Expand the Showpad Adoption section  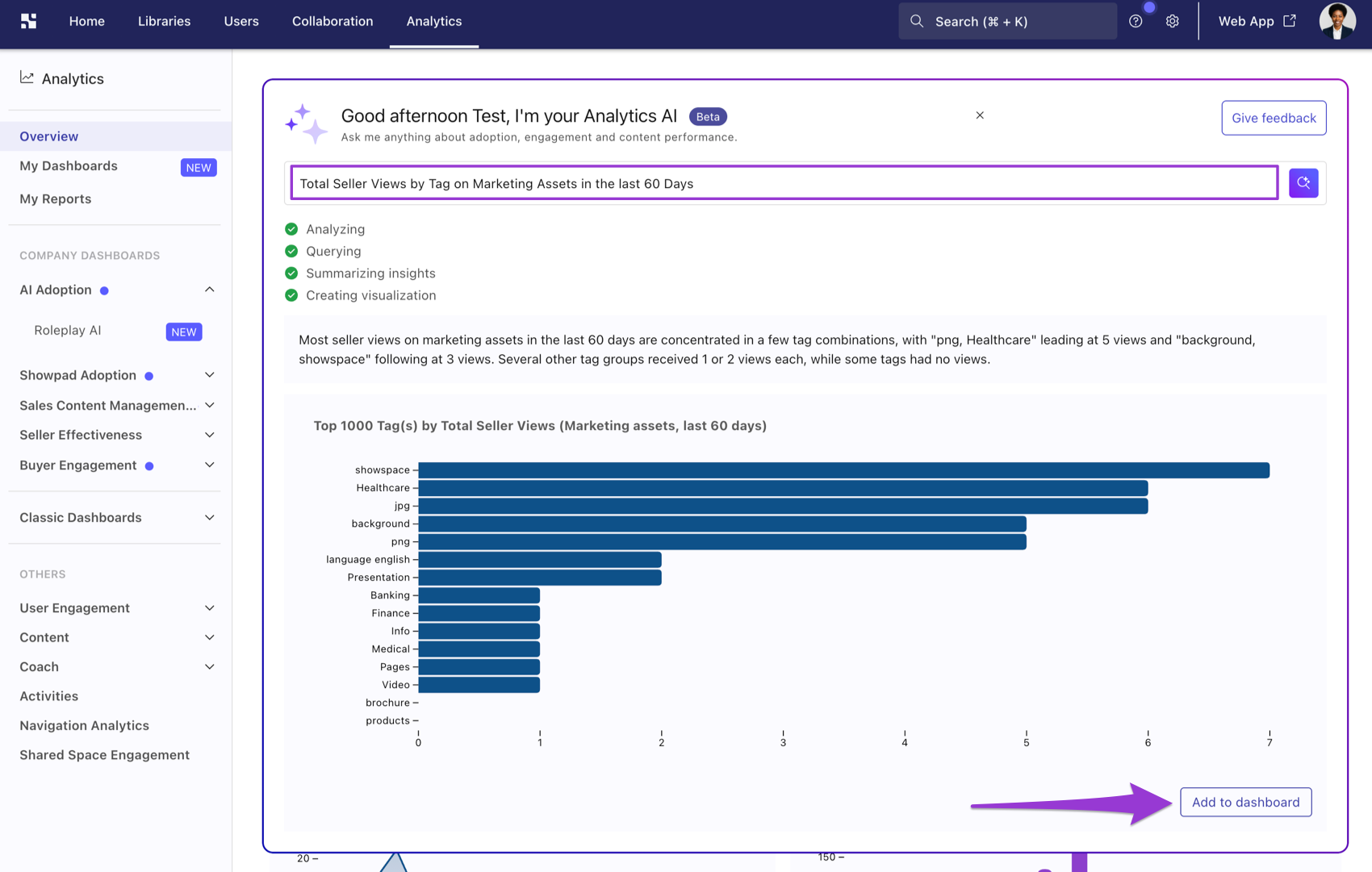(210, 375)
